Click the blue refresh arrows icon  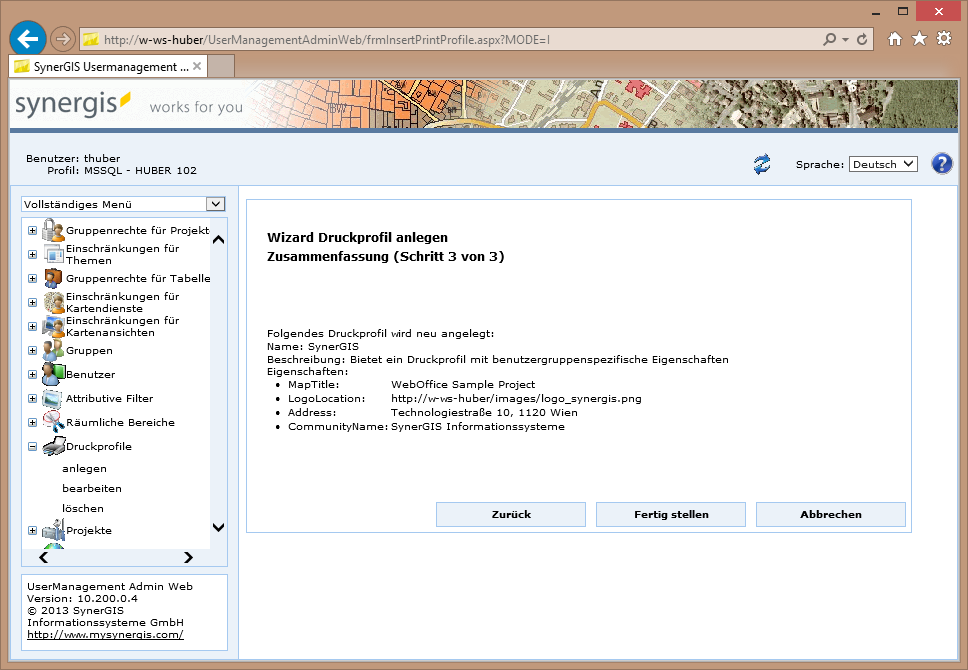coord(762,165)
